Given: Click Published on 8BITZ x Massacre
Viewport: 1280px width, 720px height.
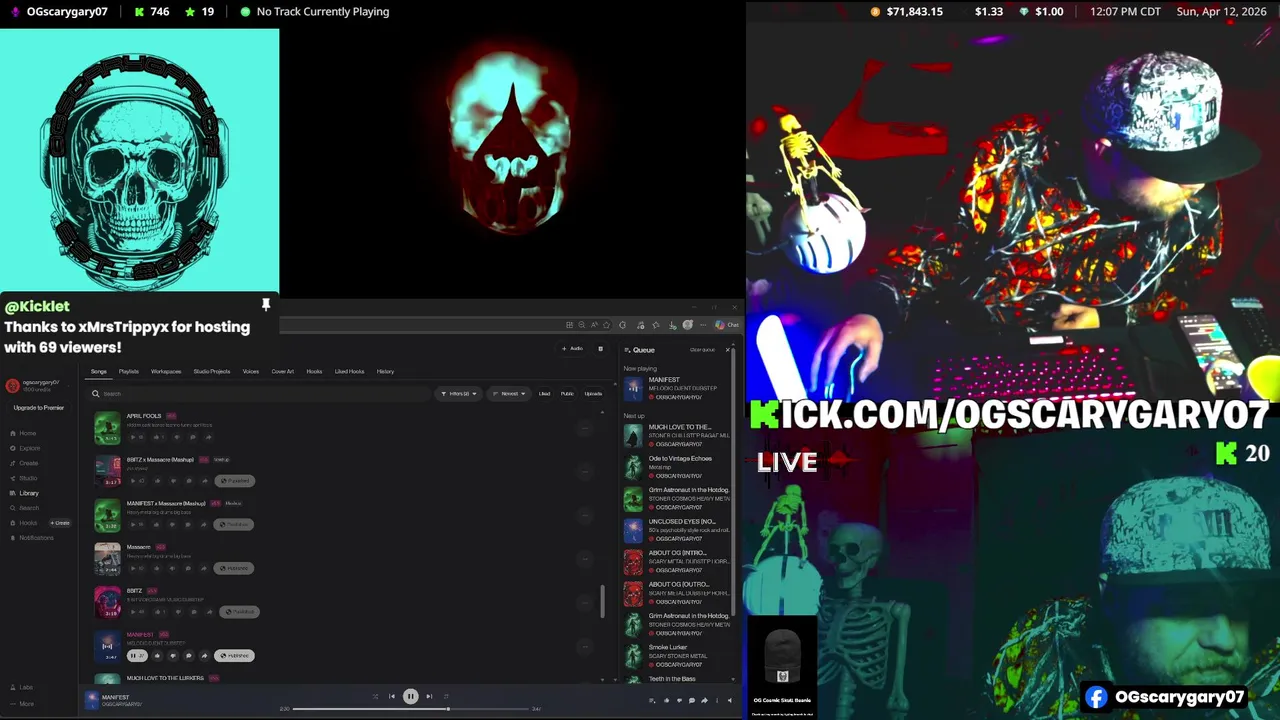Looking at the screenshot, I should (236, 481).
